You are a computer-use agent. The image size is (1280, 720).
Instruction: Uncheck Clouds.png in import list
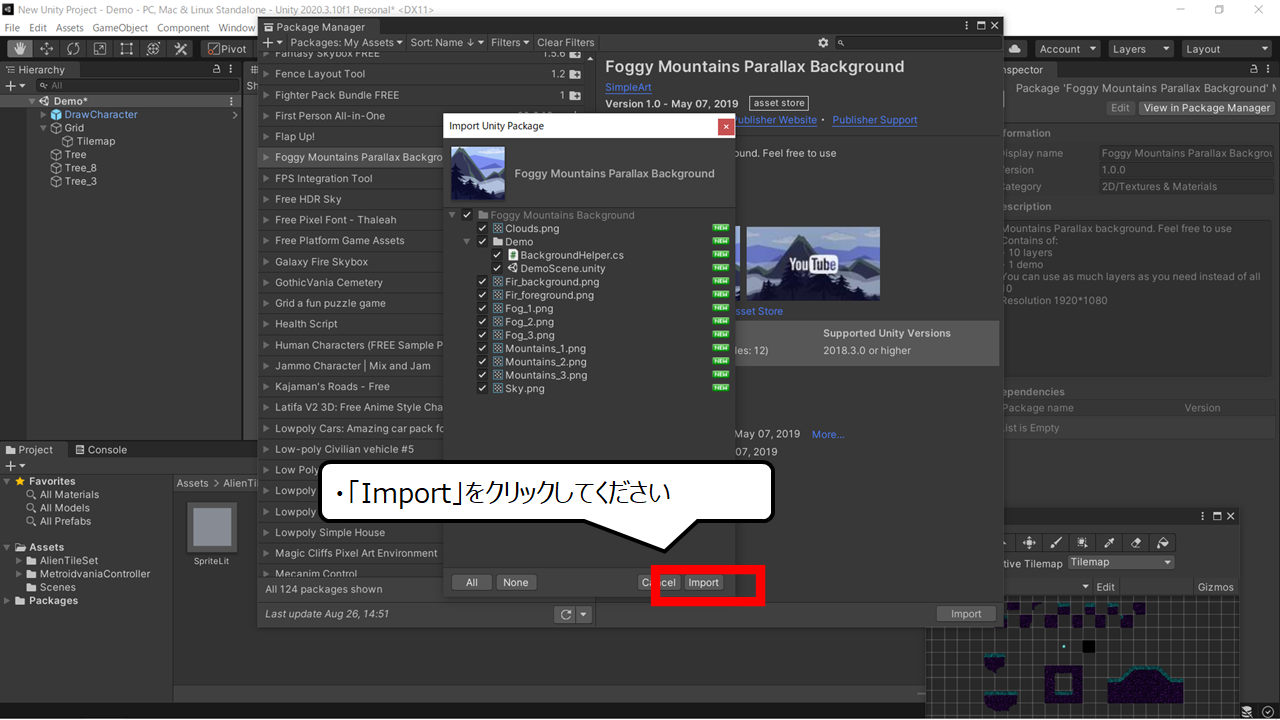pos(483,229)
